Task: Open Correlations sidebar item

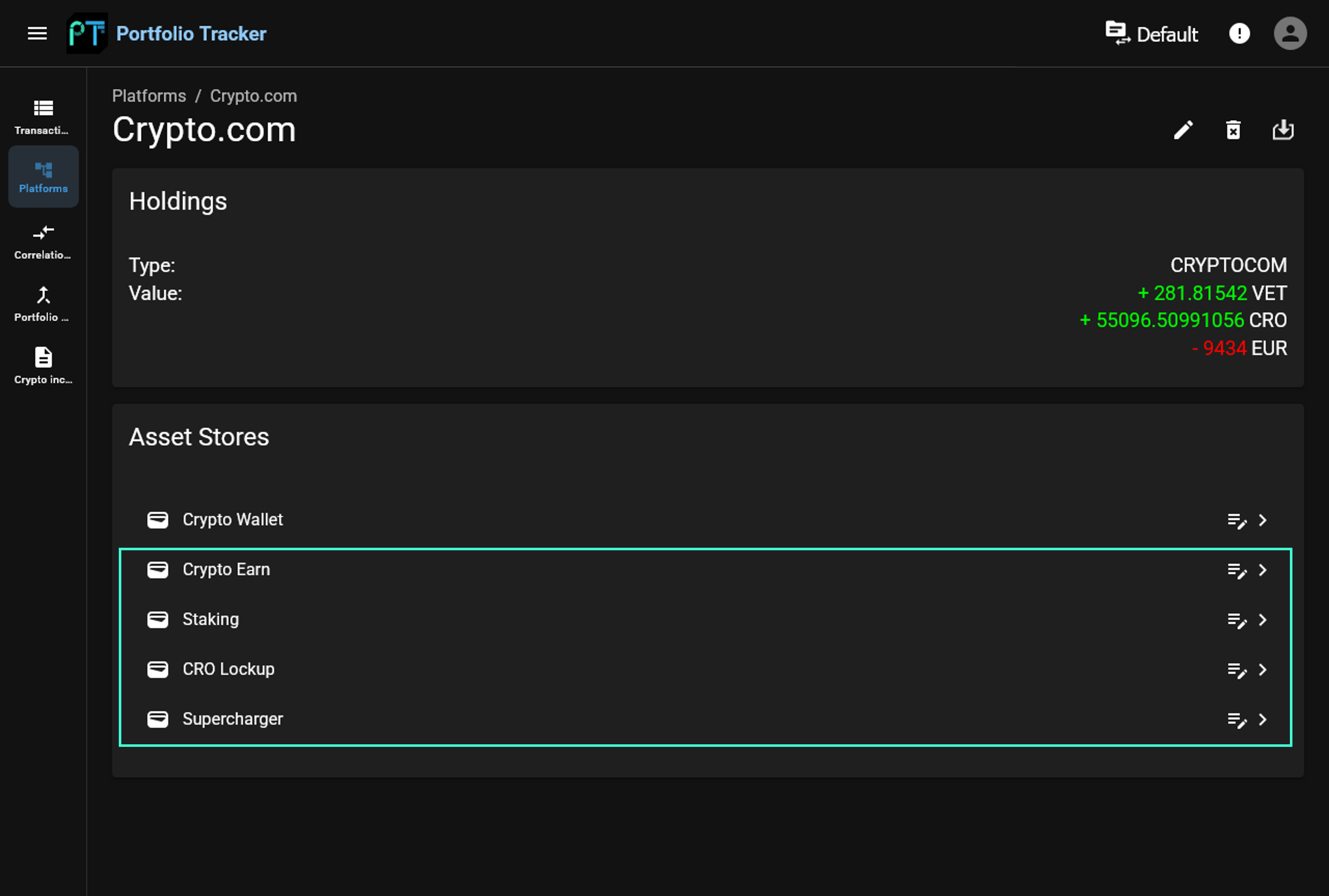Action: pos(43,242)
